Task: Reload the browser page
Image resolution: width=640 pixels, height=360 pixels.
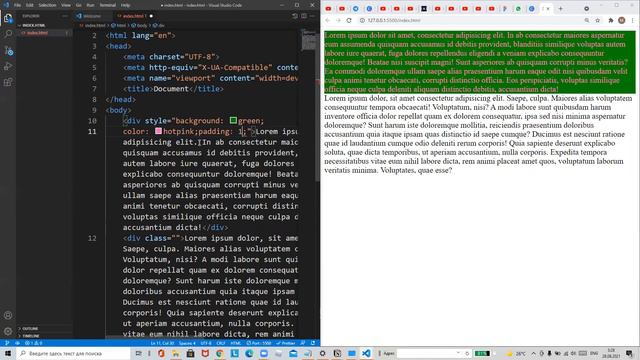Action: (349, 20)
